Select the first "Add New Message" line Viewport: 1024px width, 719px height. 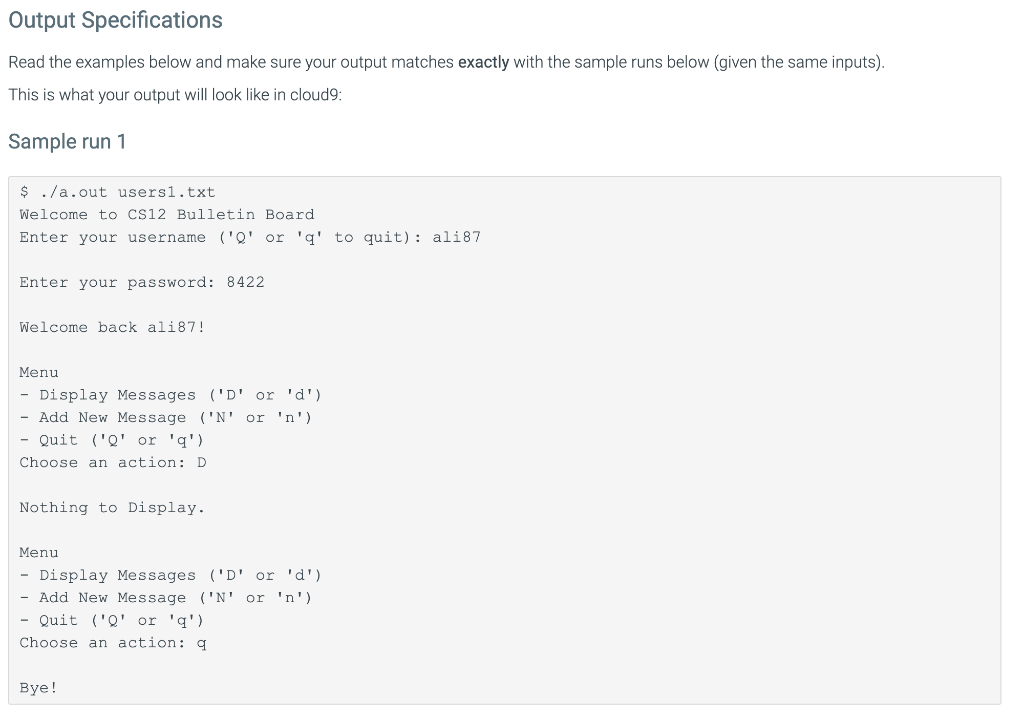click(x=166, y=417)
